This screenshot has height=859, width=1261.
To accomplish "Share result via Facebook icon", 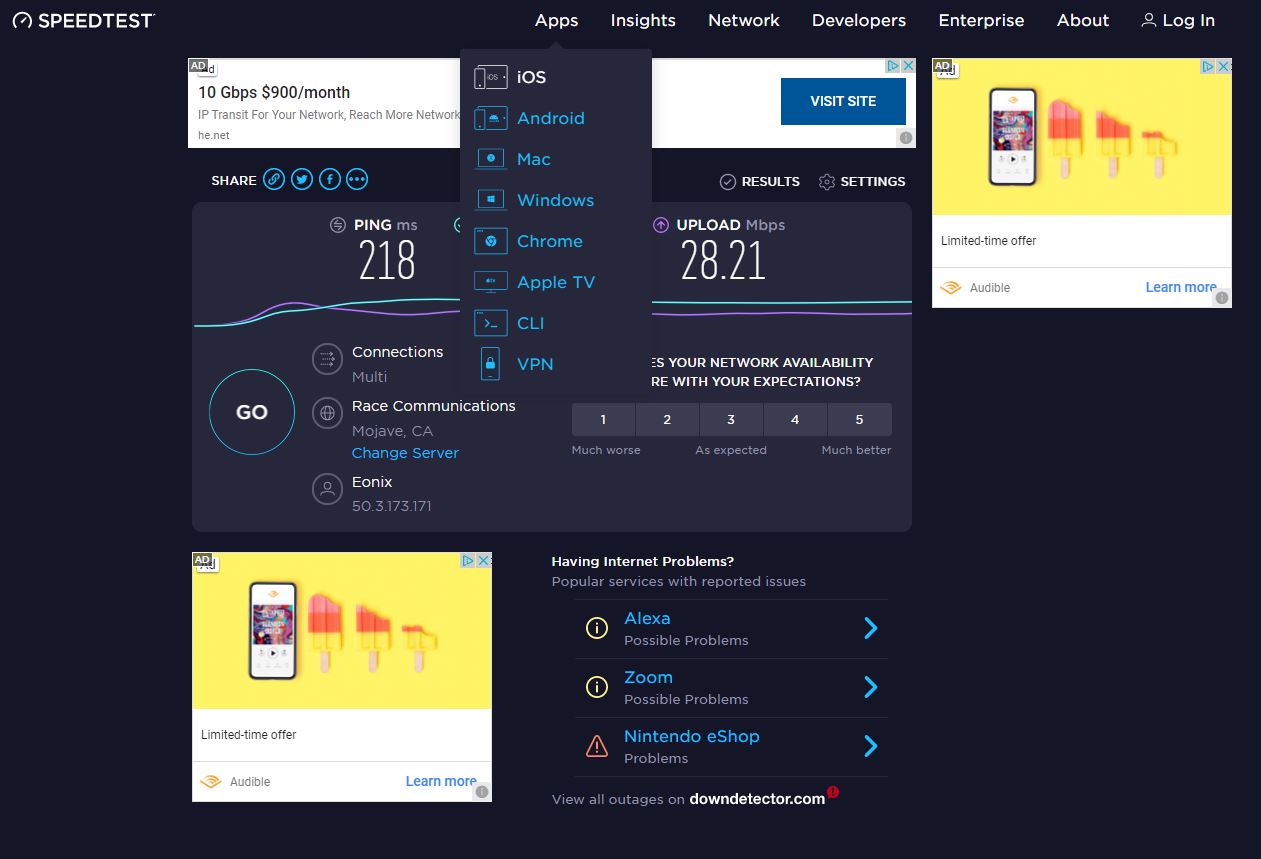I will coord(330,180).
